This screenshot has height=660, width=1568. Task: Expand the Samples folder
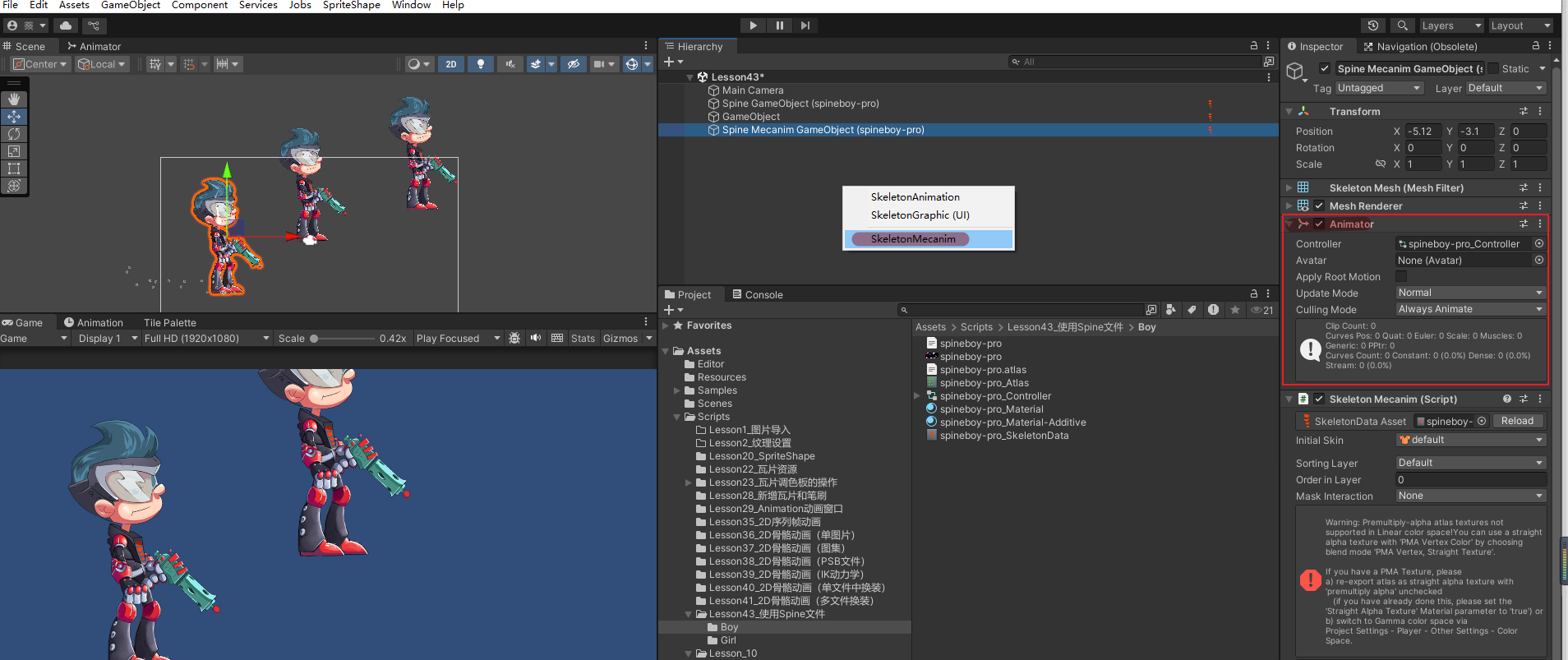(677, 390)
